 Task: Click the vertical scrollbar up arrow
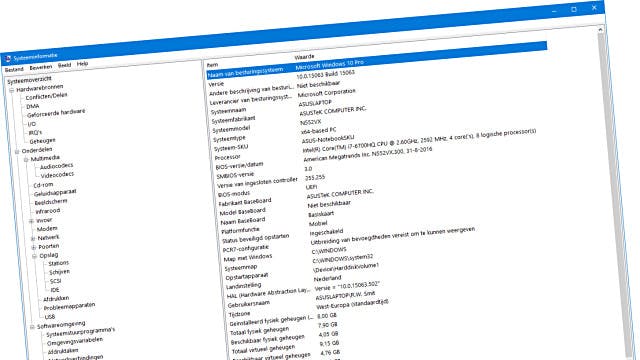click(600, 29)
